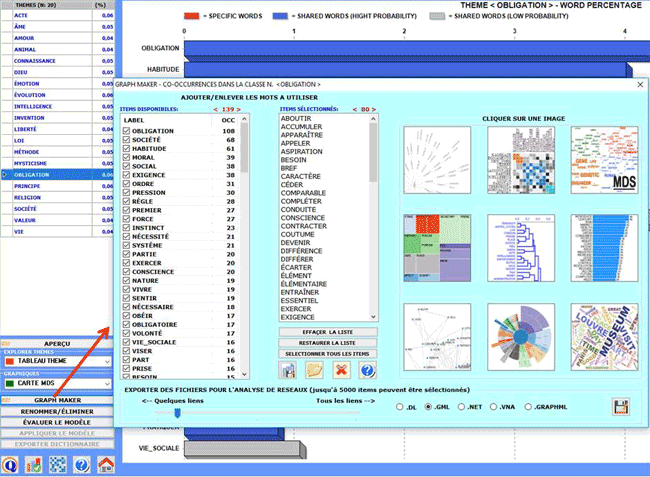Toggle the EXIGENCE item checkbox

[126, 175]
